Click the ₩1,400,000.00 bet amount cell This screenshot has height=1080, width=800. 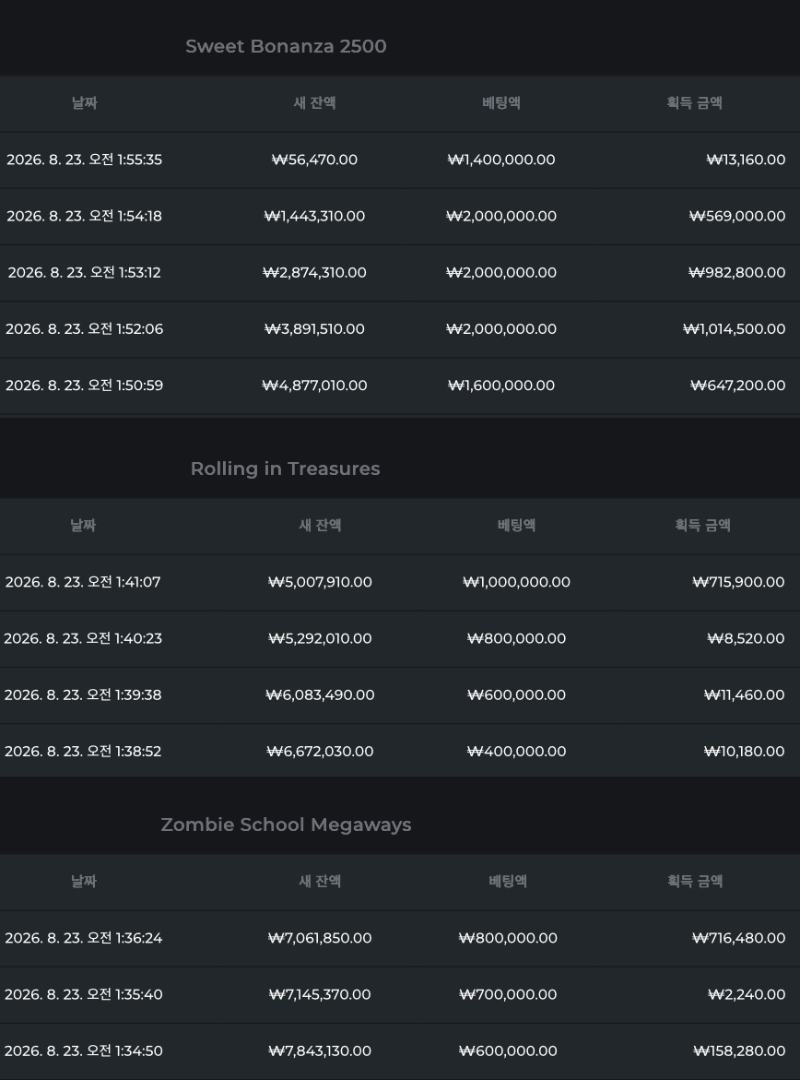coord(501,160)
